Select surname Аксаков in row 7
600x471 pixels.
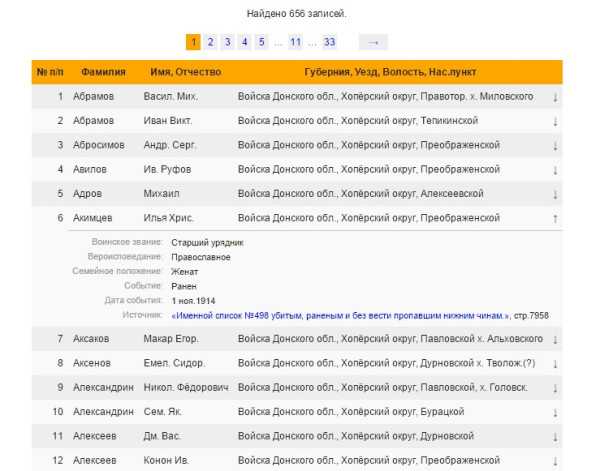pos(91,339)
